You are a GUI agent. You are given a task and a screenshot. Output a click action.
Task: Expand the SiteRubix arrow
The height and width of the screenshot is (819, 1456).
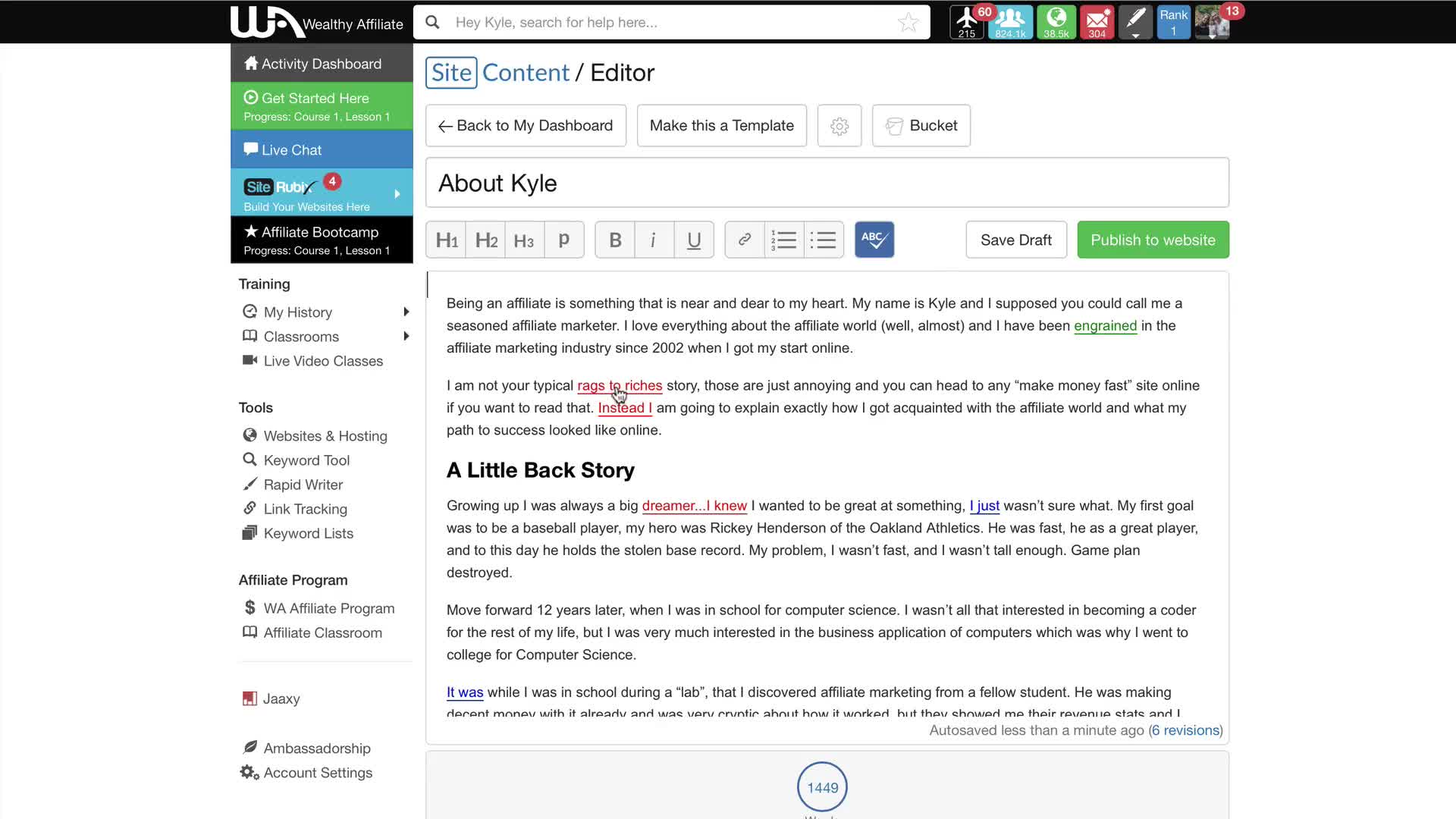(x=397, y=194)
